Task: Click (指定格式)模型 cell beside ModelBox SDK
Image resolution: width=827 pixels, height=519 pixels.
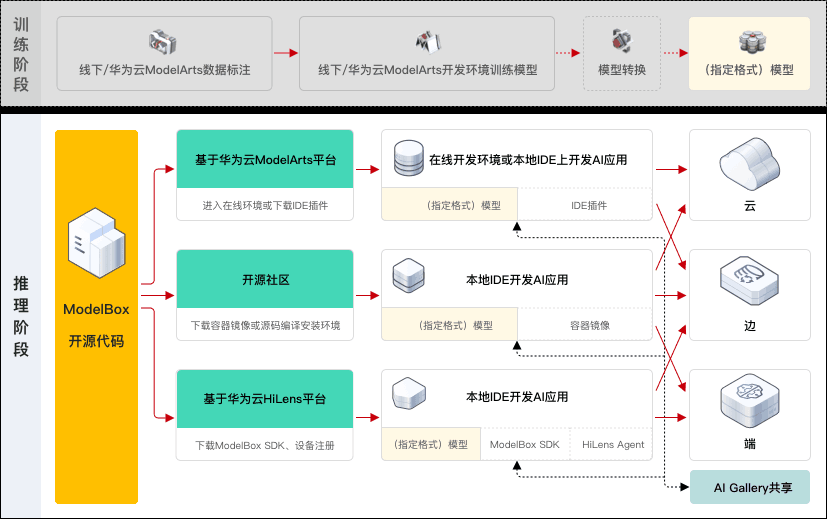Action: pyautogui.click(x=431, y=444)
